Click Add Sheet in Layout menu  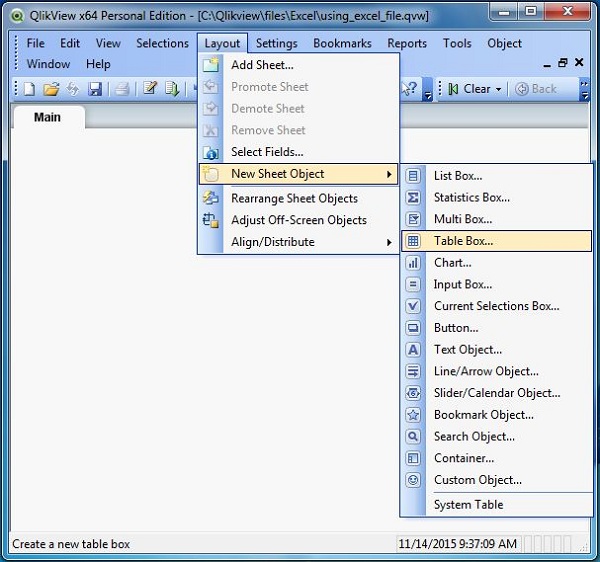[262, 65]
